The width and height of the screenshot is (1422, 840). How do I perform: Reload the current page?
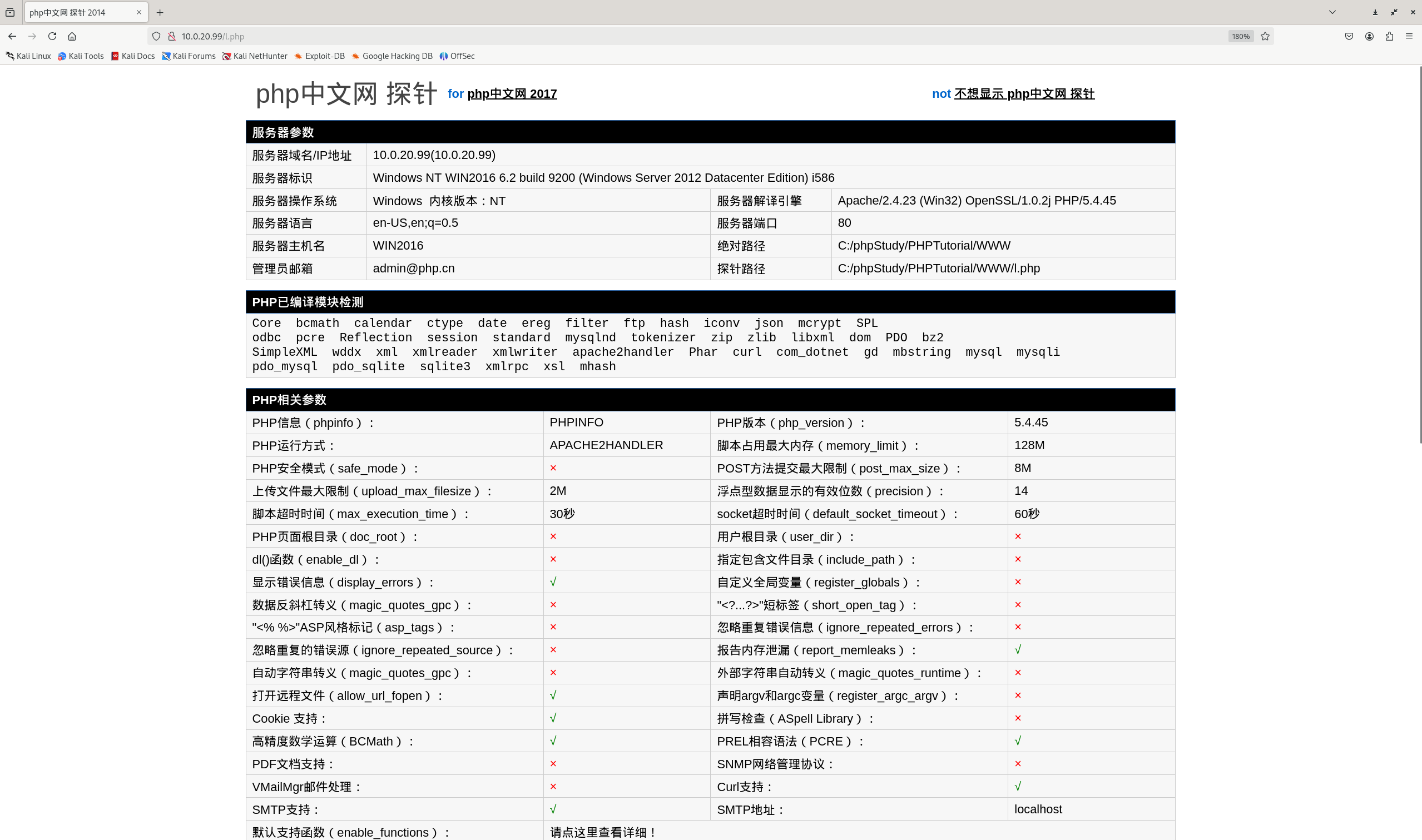(x=52, y=36)
